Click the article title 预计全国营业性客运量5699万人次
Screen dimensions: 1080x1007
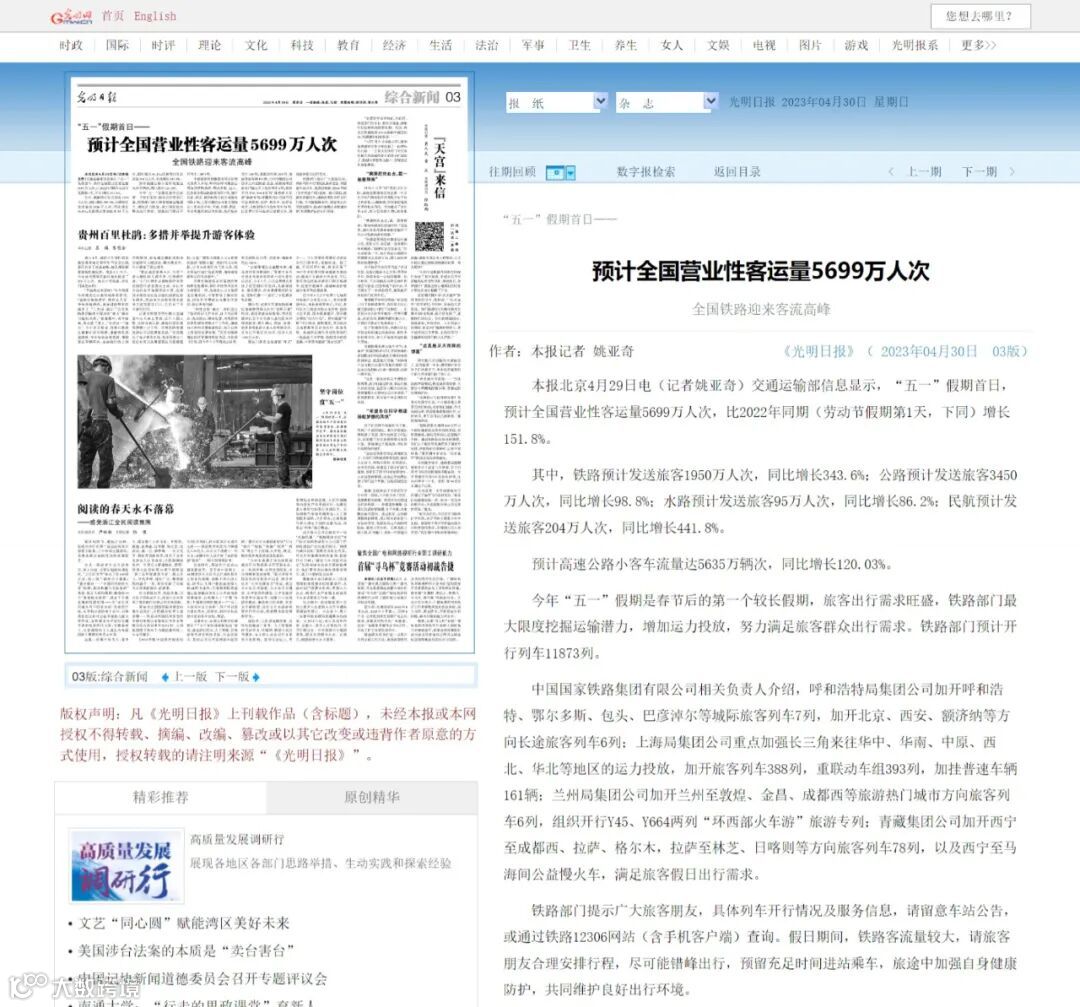760,271
